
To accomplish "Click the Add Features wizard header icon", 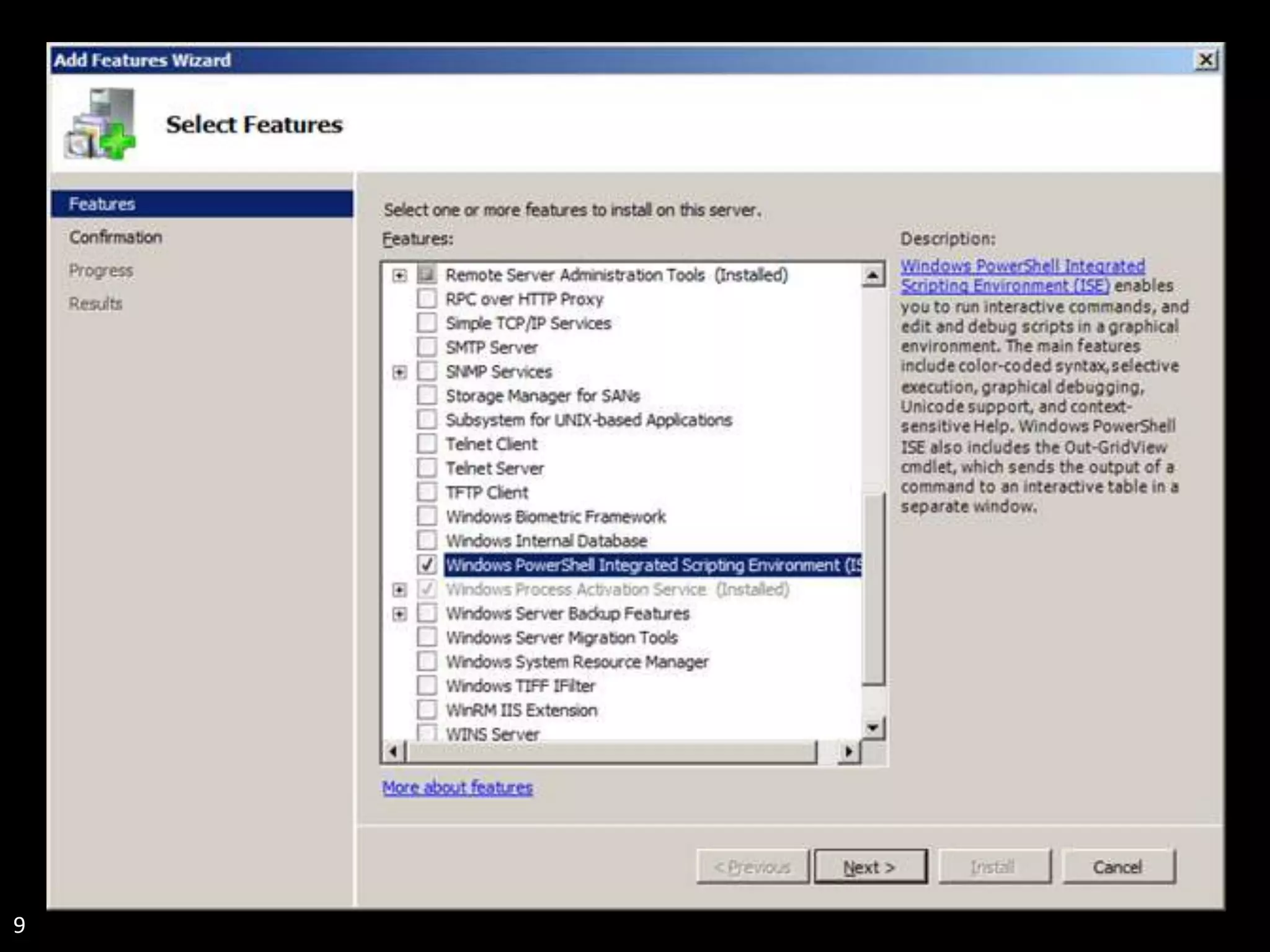I will (100, 124).
